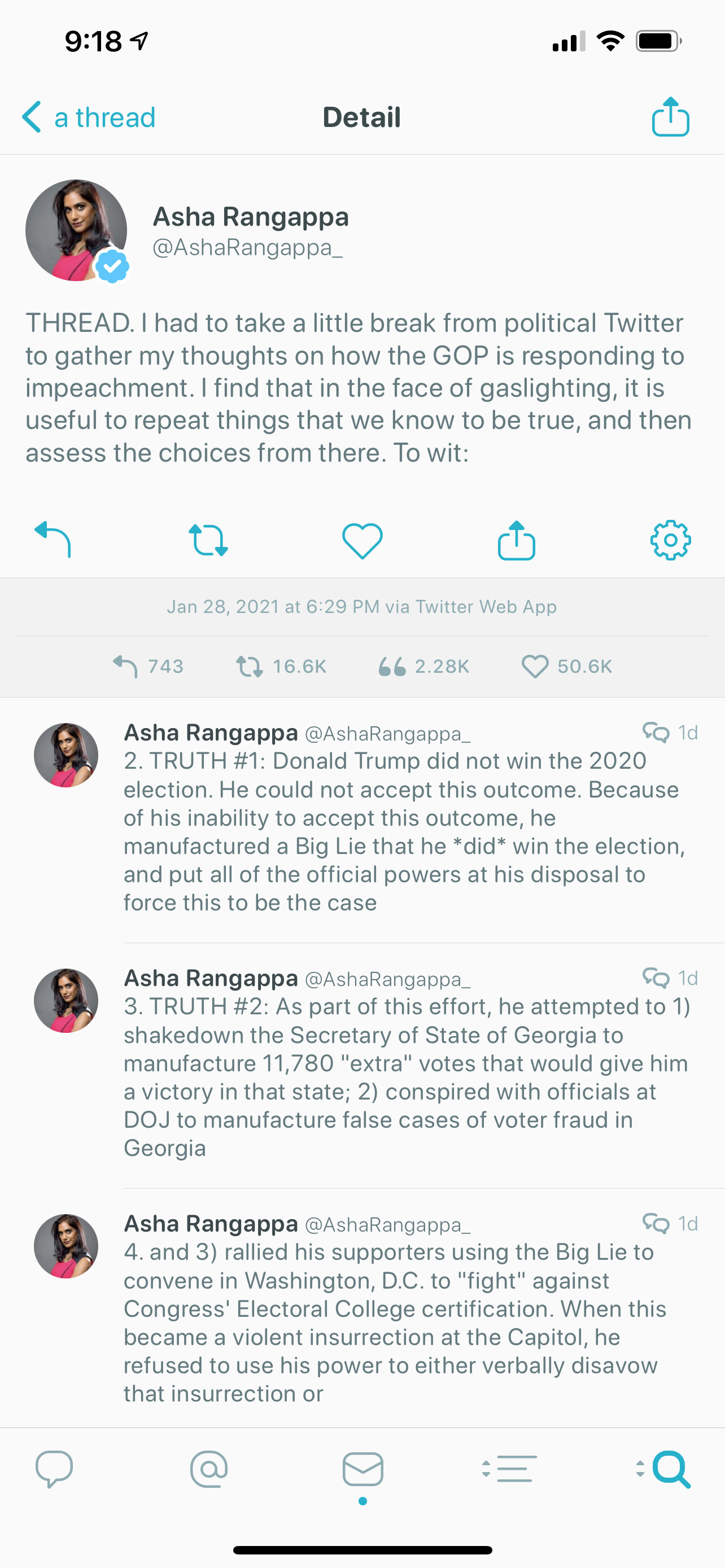
Task: Open the TRUTH #1 reply tweet
Action: click(x=402, y=831)
